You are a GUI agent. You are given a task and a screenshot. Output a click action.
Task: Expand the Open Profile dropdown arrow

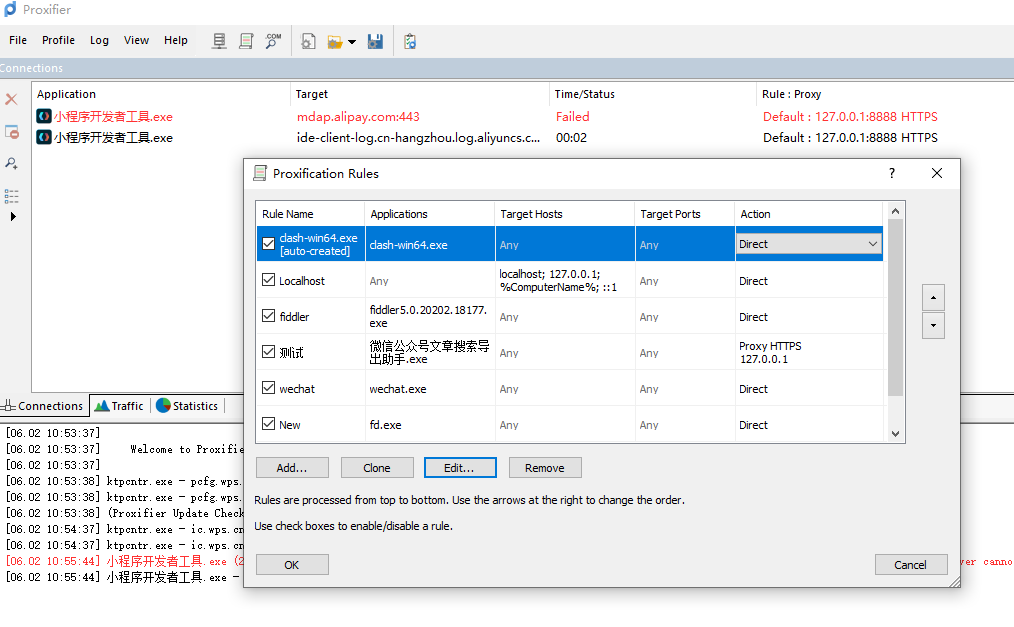click(x=352, y=42)
